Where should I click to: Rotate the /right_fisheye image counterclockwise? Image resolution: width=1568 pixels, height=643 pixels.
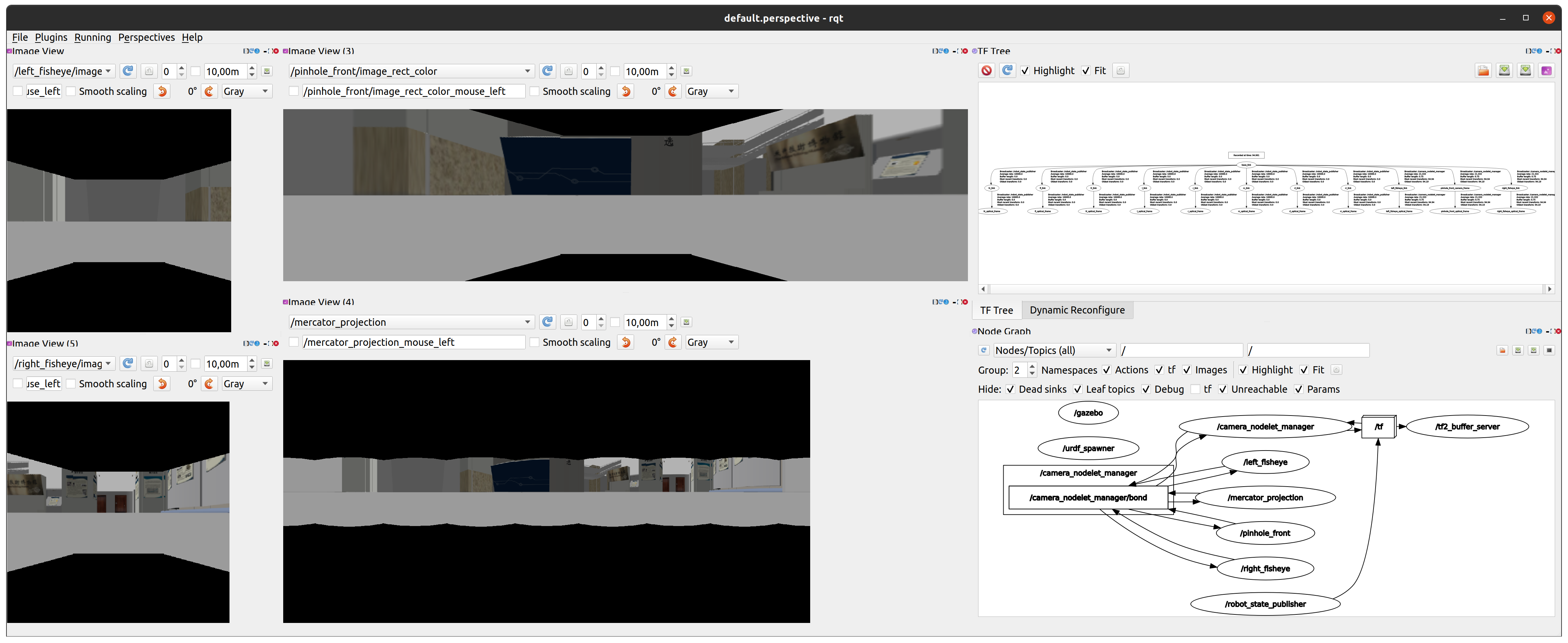pyautogui.click(x=162, y=384)
